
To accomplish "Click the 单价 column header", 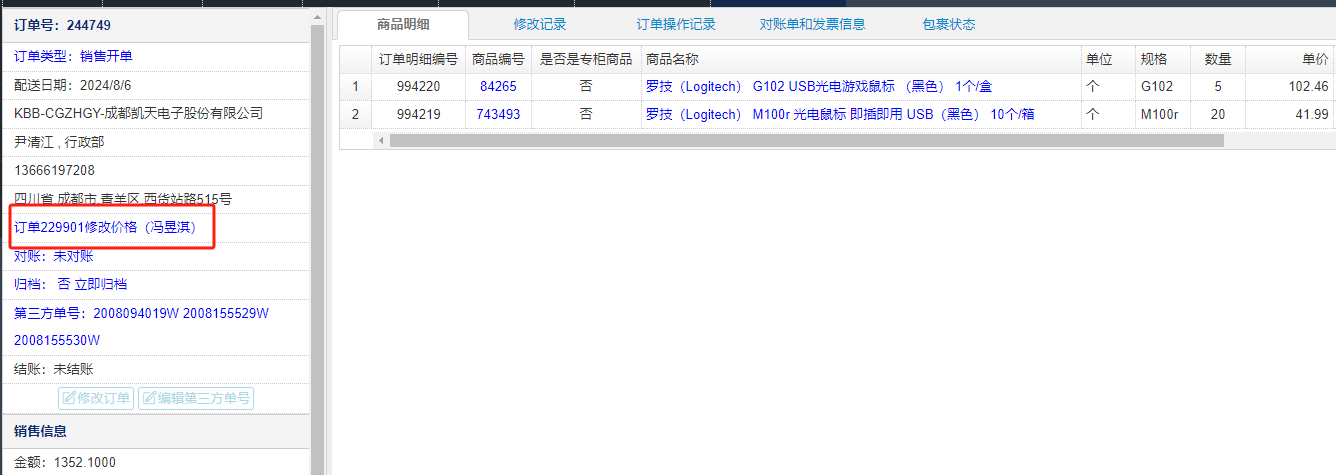I will click(1291, 59).
